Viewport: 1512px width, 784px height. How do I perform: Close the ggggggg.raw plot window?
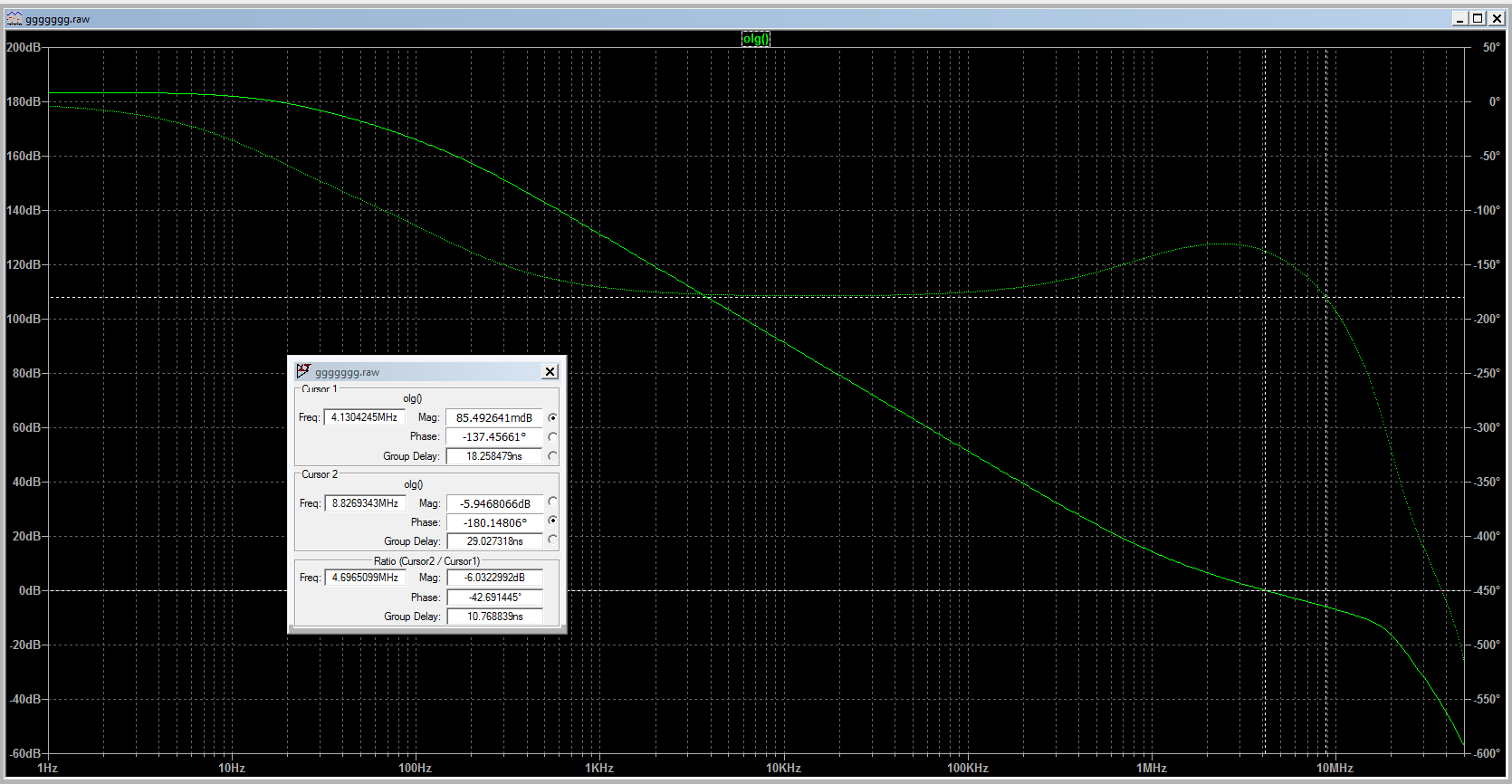point(1495,18)
